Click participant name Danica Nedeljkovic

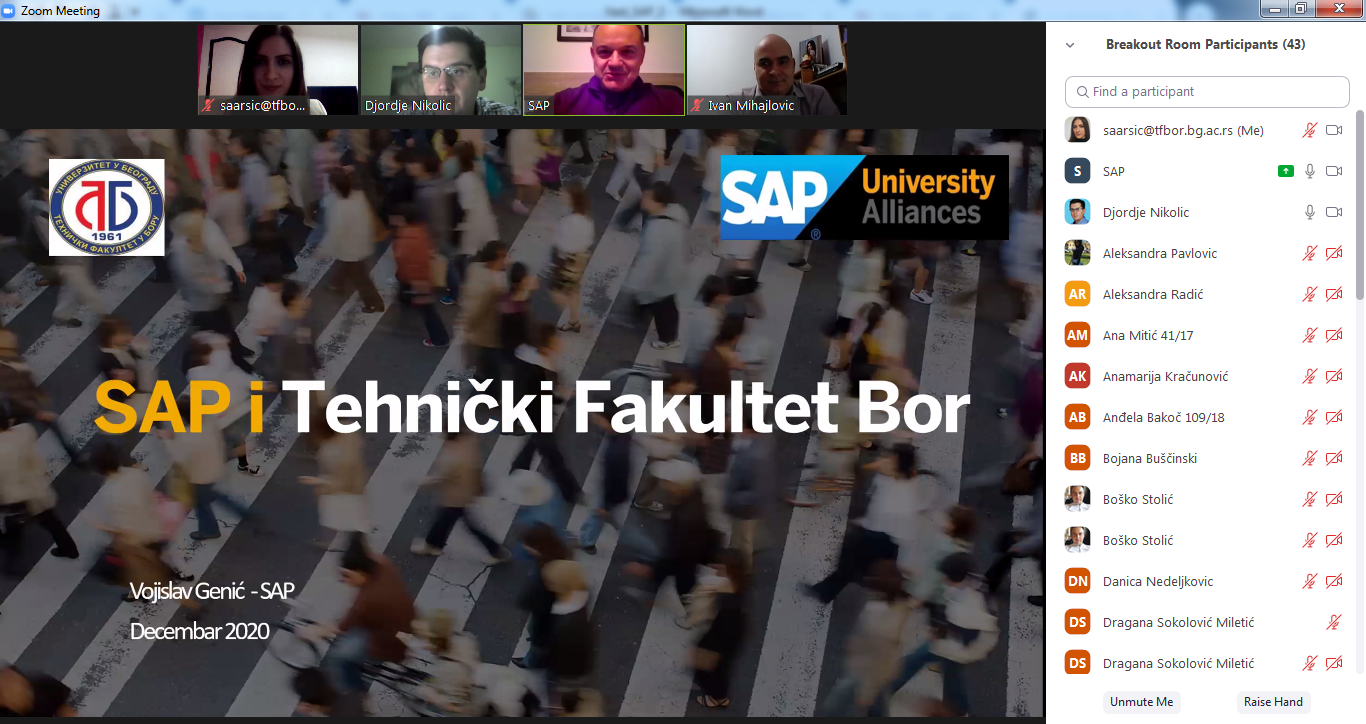[1159, 581]
